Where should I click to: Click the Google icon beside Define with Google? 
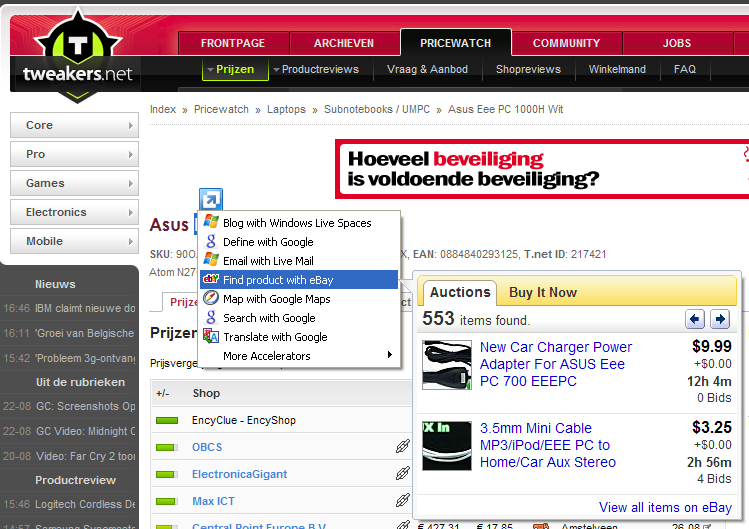[211, 241]
